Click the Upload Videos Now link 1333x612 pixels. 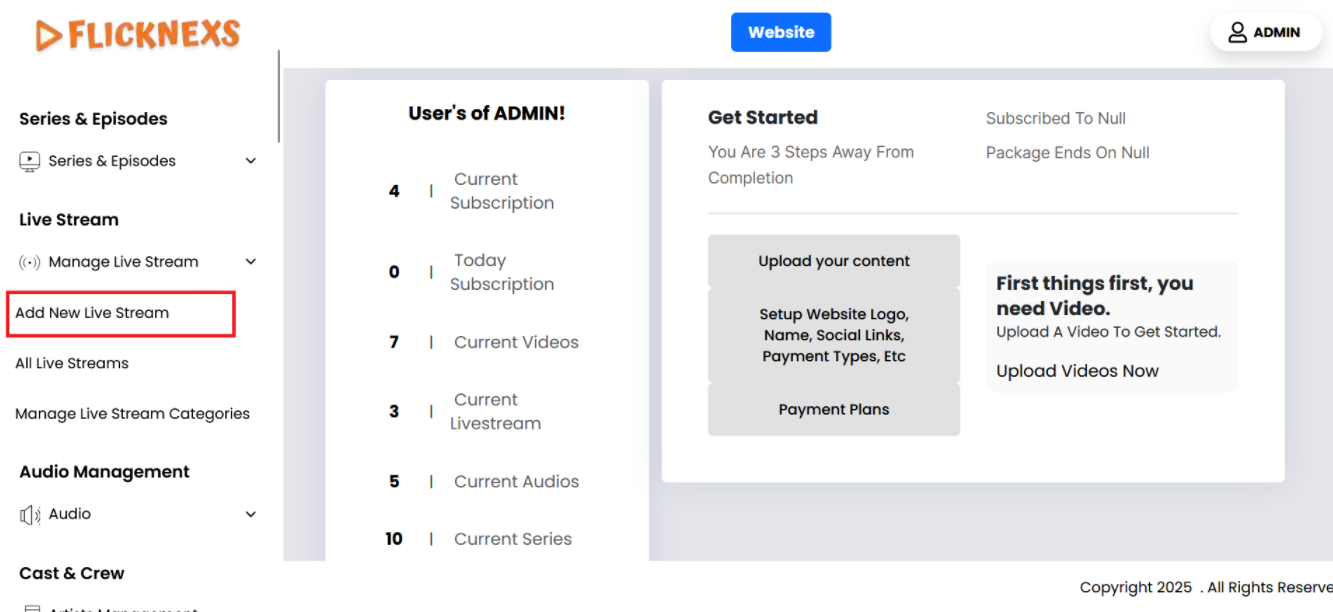click(1077, 371)
